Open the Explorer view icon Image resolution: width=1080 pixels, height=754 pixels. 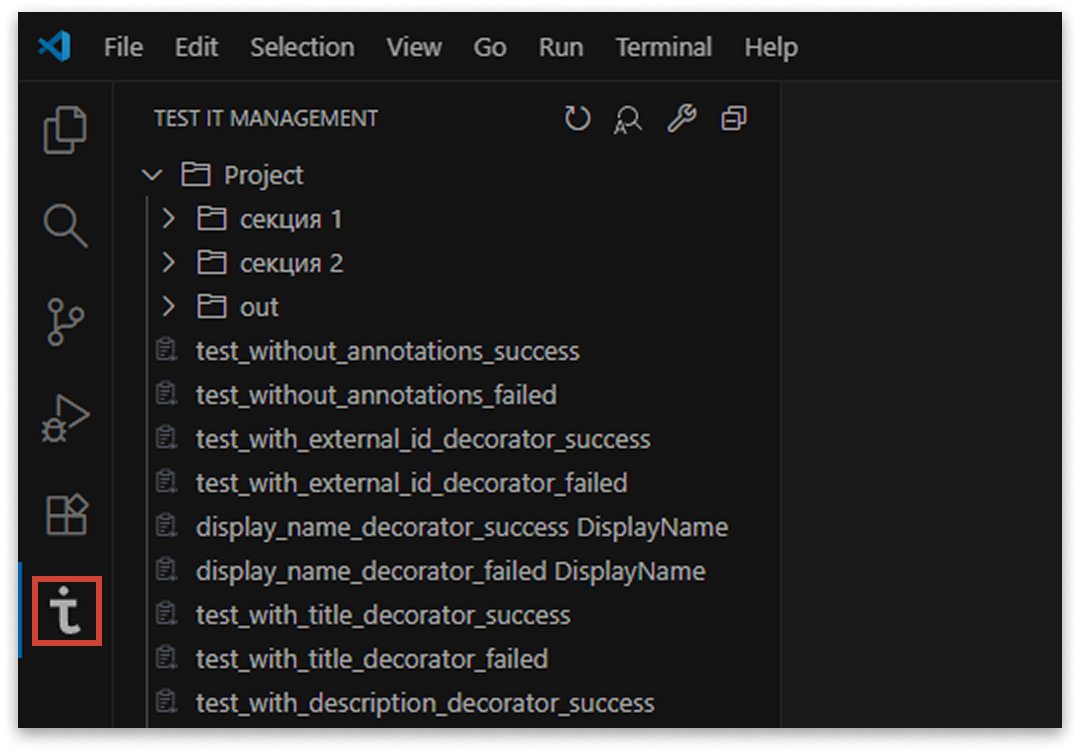pyautogui.click(x=66, y=130)
